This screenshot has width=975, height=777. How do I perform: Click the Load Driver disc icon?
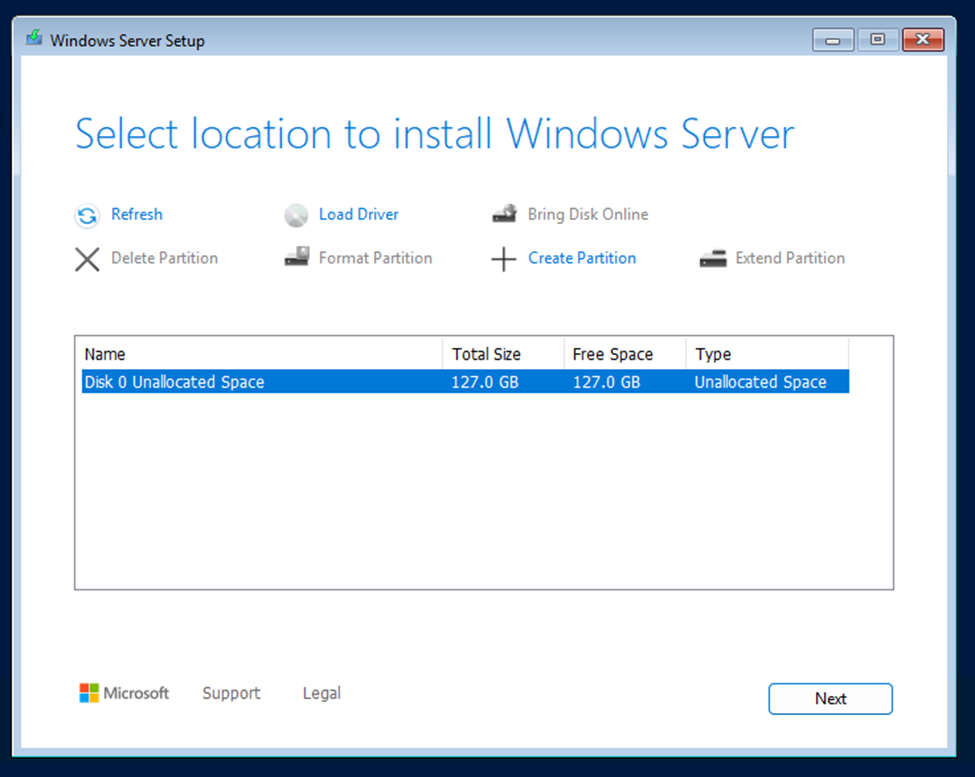pyautogui.click(x=296, y=216)
